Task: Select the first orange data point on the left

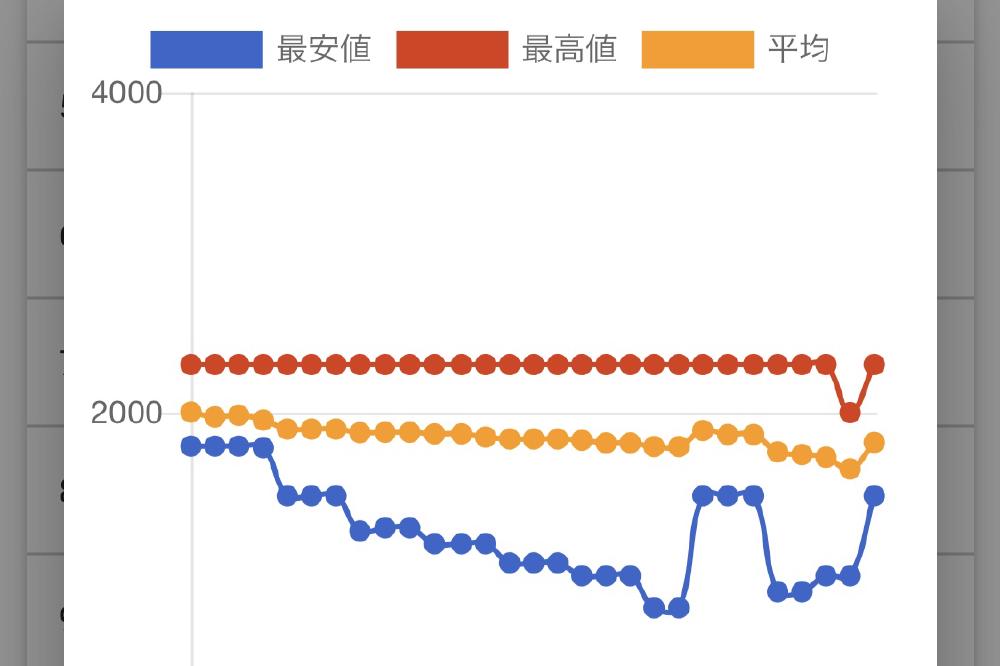Action: point(191,412)
